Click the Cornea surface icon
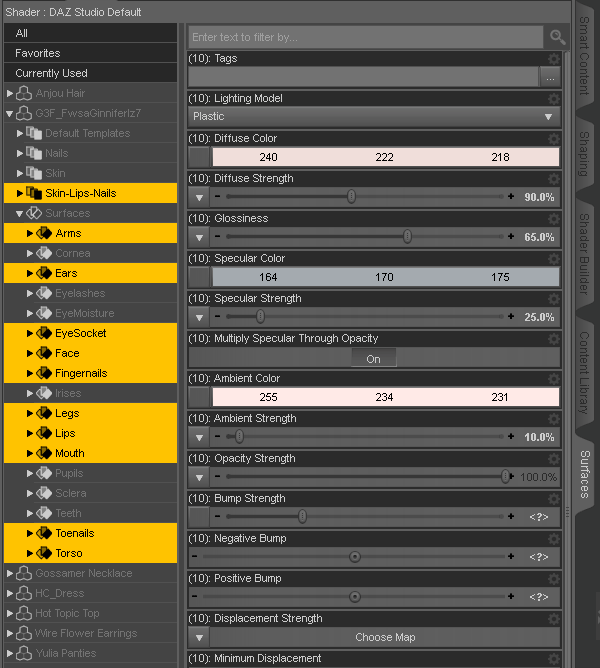 [x=44, y=253]
